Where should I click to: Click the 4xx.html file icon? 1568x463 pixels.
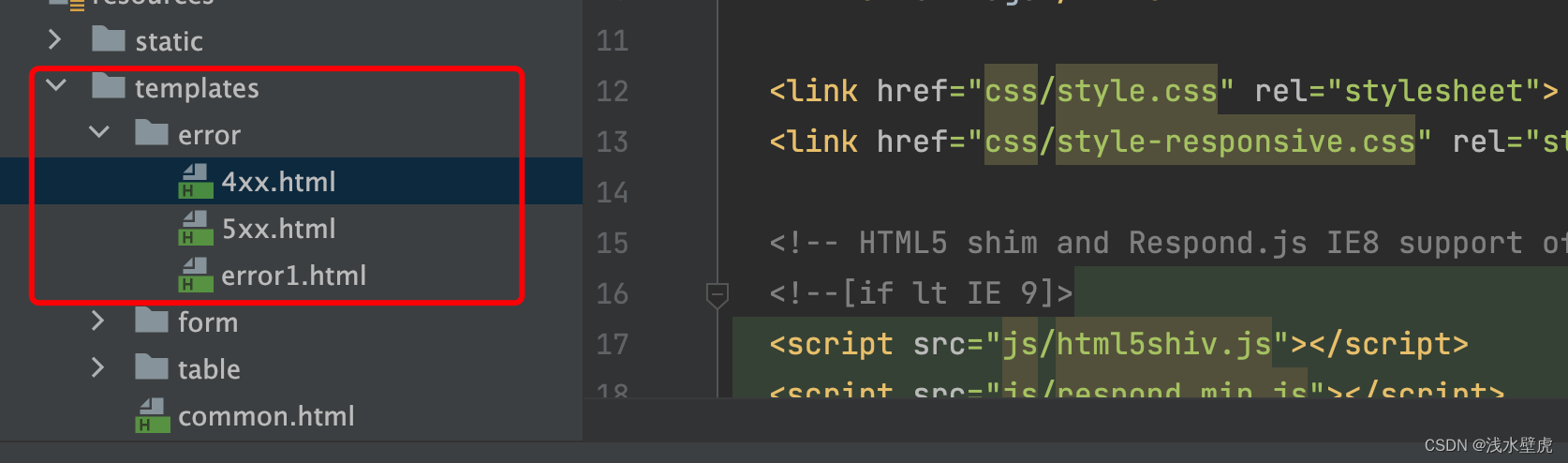pyautogui.click(x=196, y=181)
